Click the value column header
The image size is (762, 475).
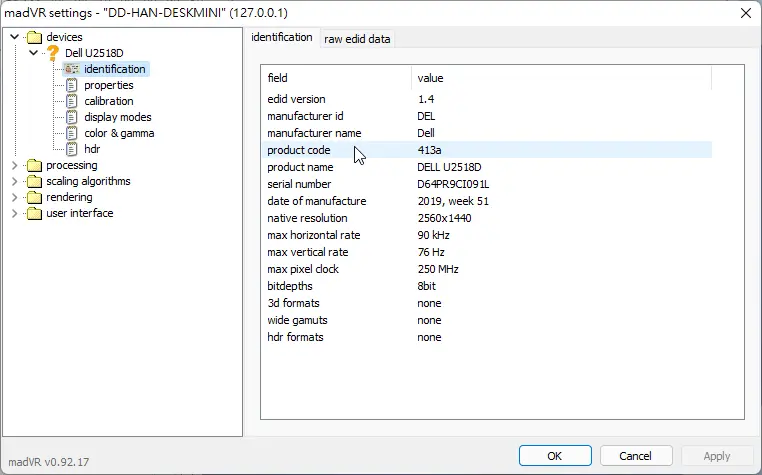(x=431, y=78)
